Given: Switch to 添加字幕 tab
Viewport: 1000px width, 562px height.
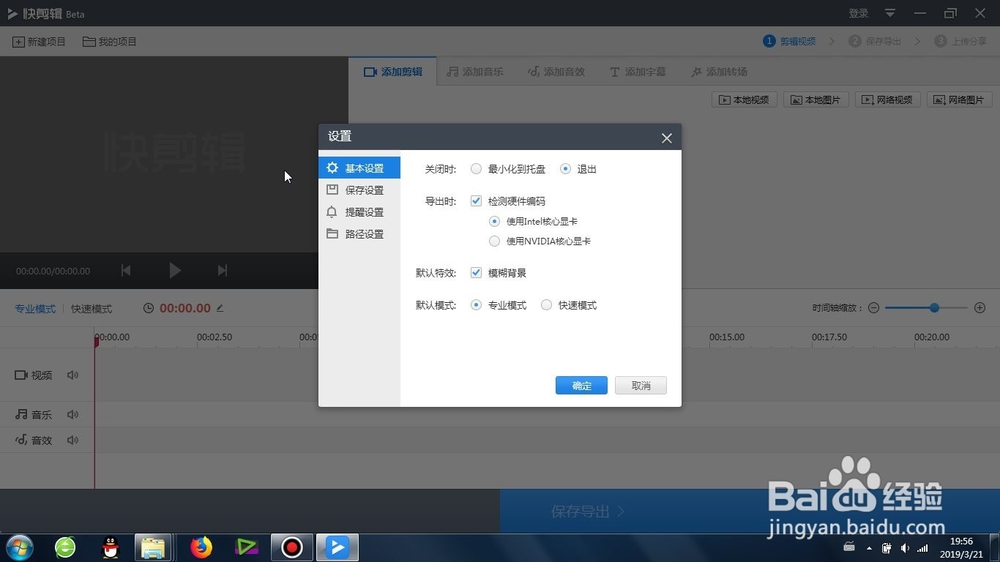Looking at the screenshot, I should (x=638, y=71).
